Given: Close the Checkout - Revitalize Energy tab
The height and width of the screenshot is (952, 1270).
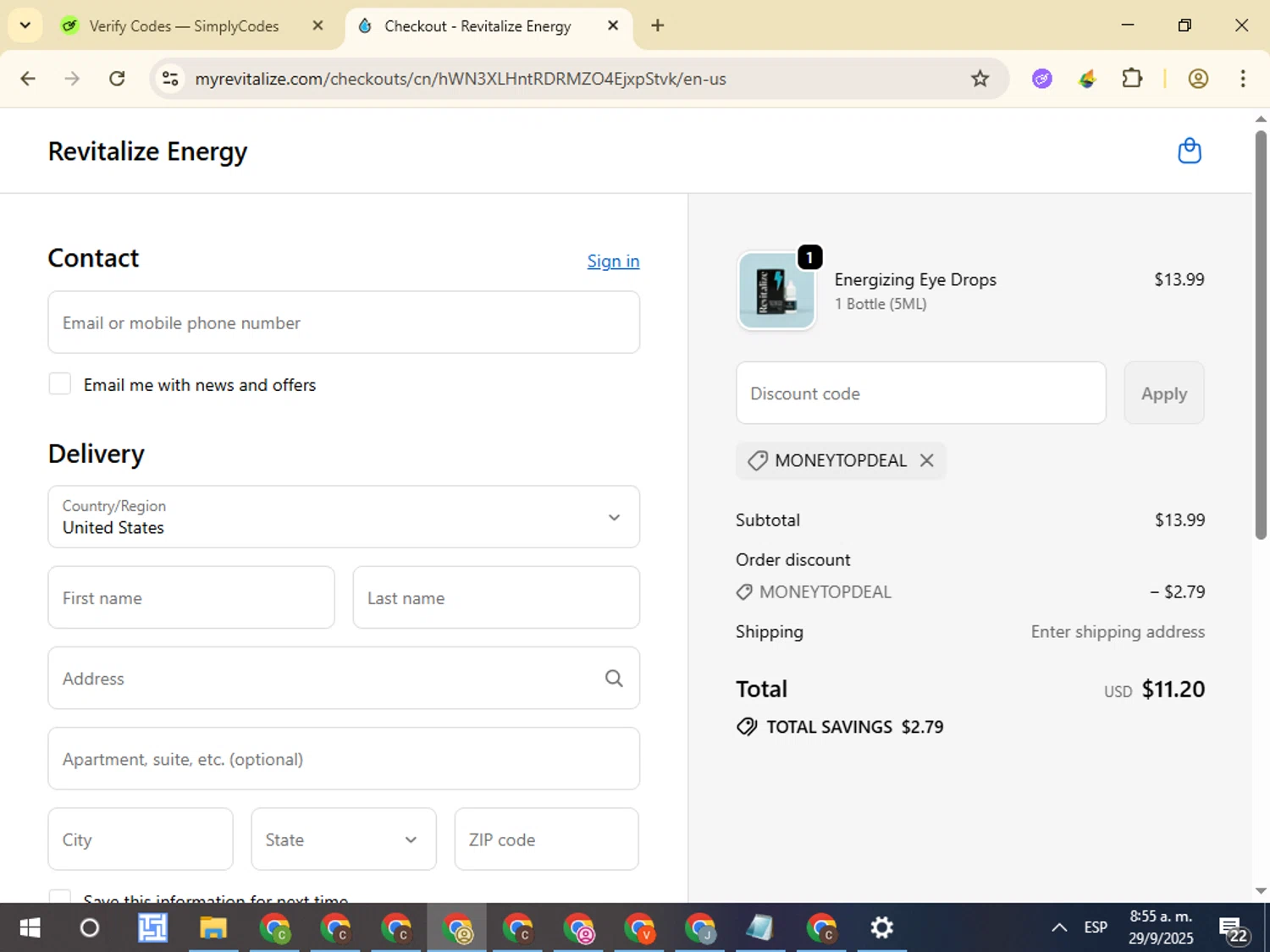Looking at the screenshot, I should pyautogui.click(x=613, y=25).
